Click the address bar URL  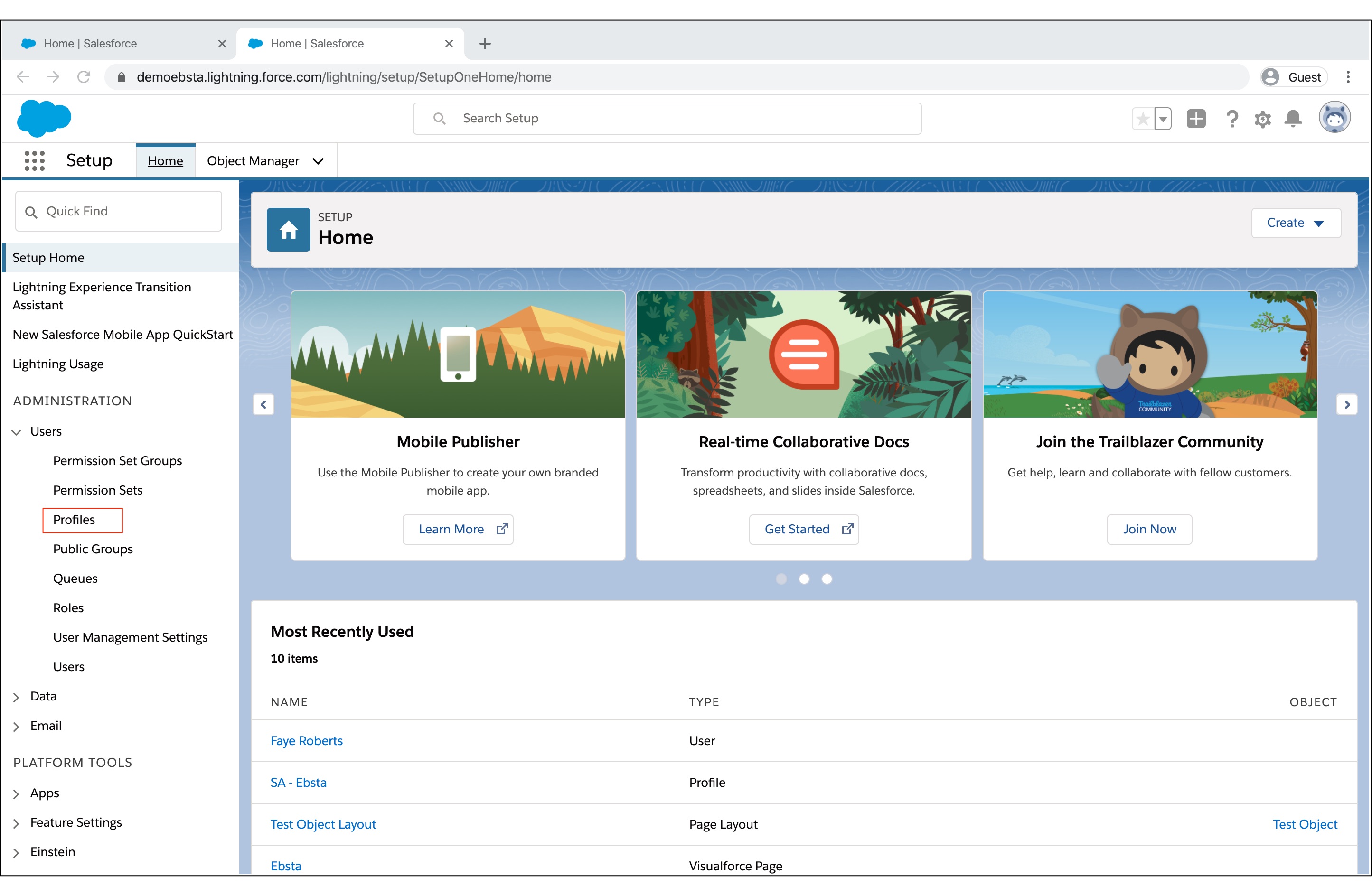344,77
